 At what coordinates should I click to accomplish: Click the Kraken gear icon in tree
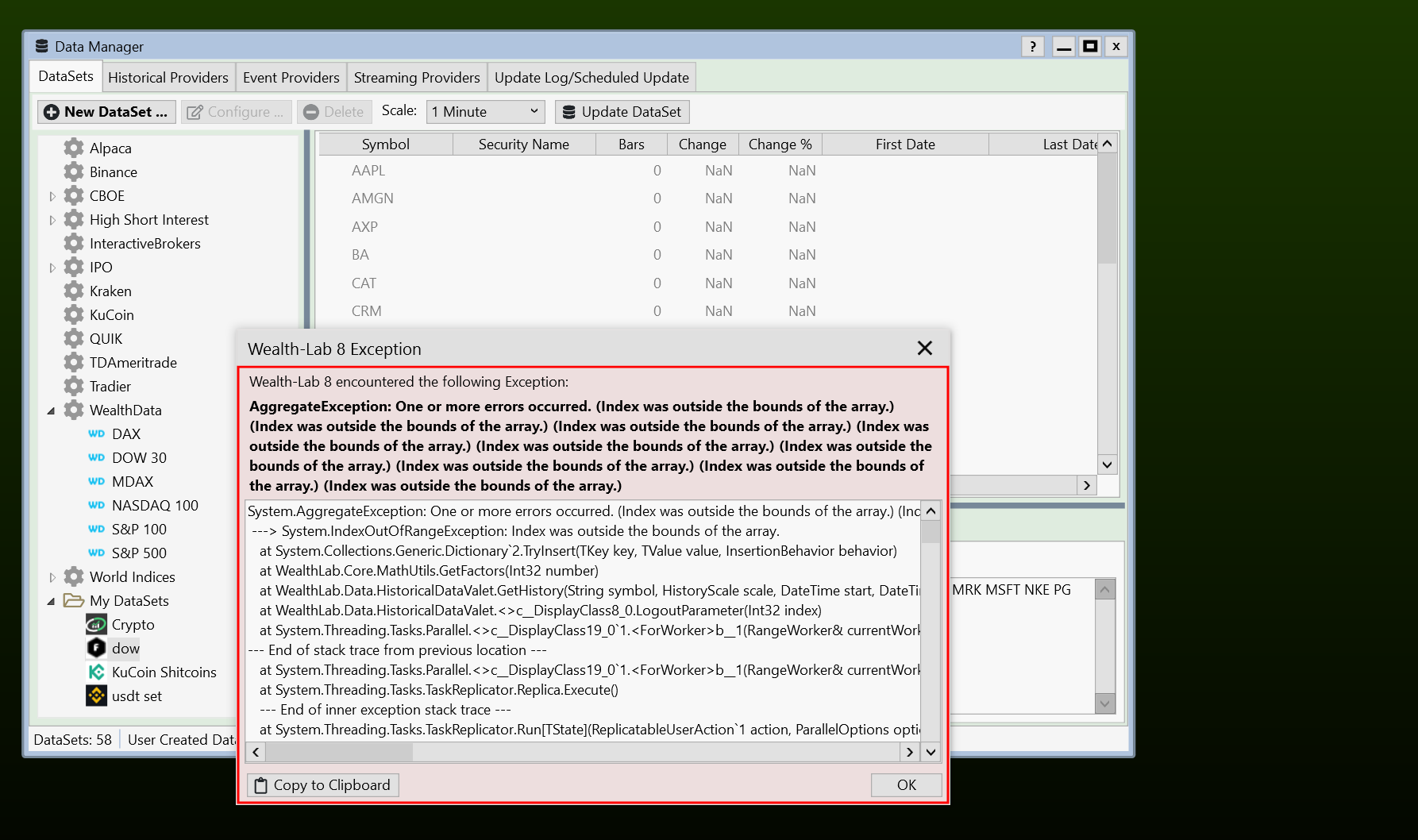click(74, 291)
